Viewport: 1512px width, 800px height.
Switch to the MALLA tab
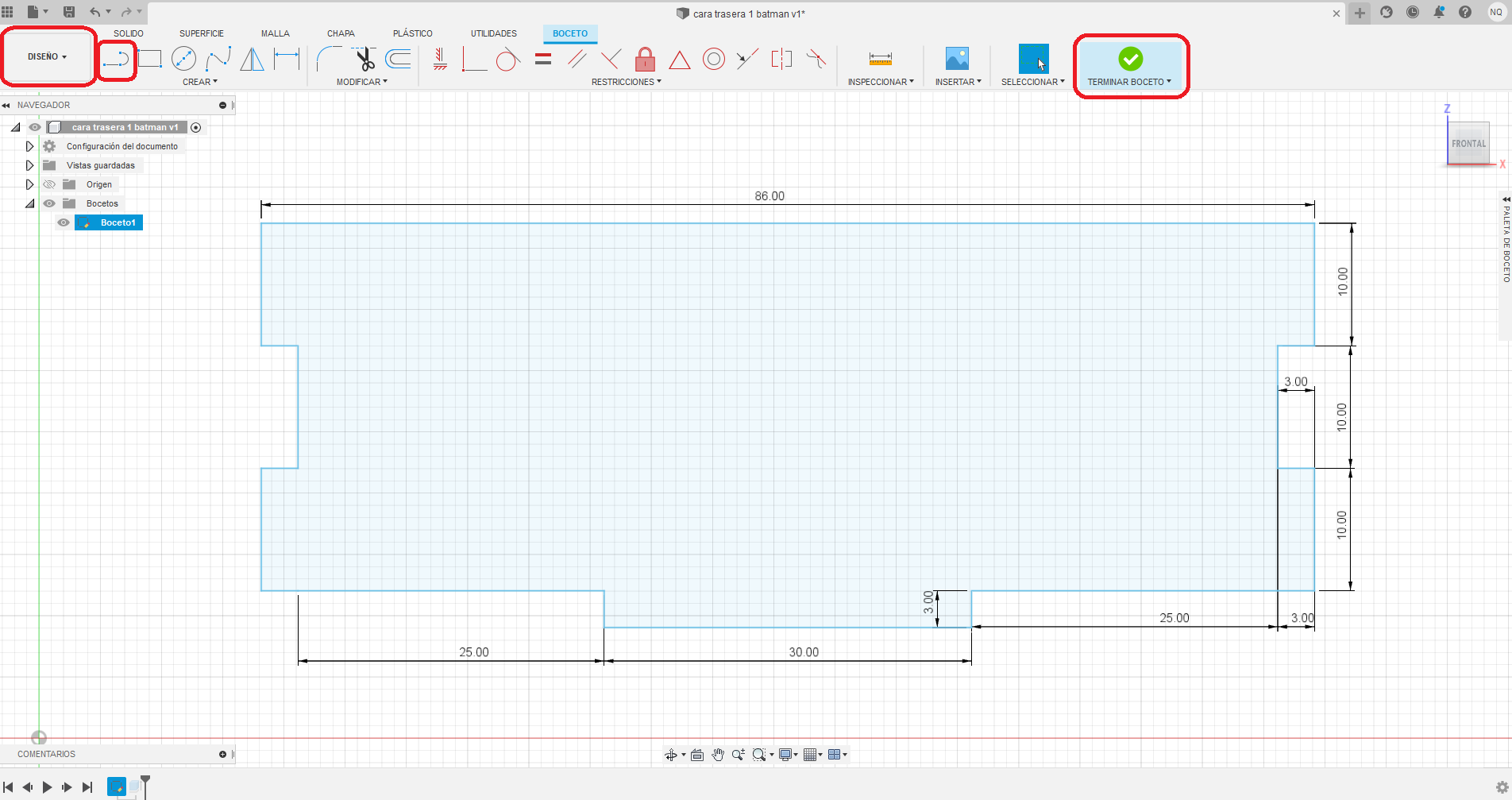coord(276,33)
